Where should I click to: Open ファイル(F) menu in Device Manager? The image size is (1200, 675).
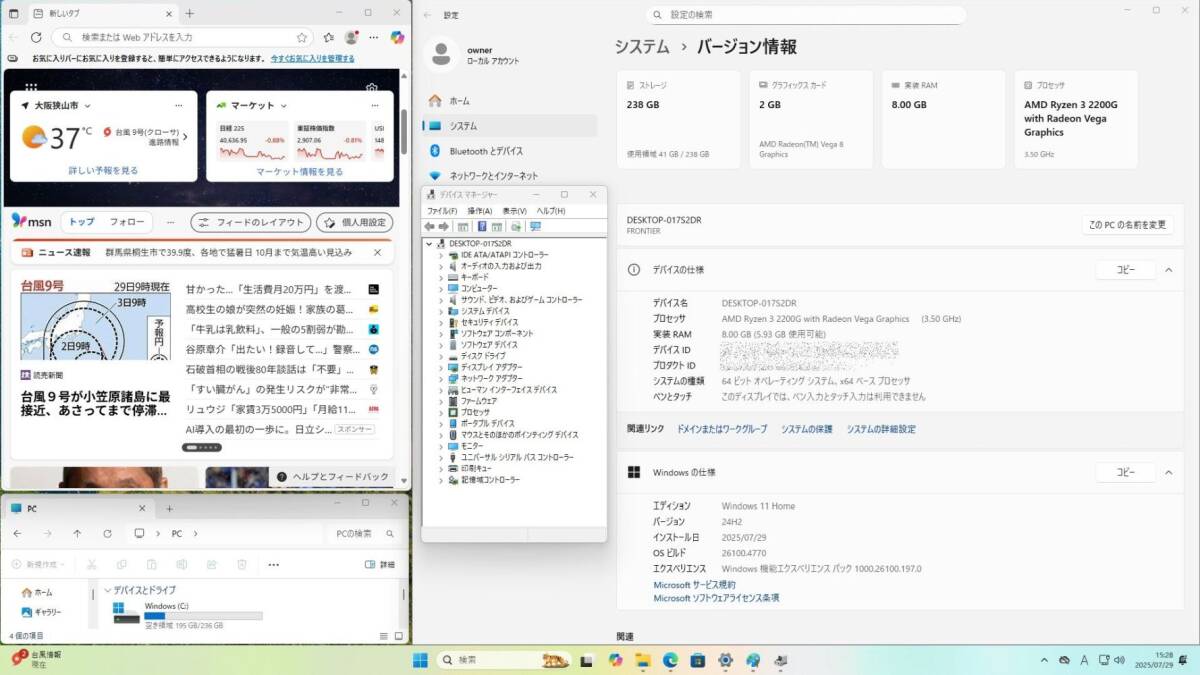click(x=442, y=211)
